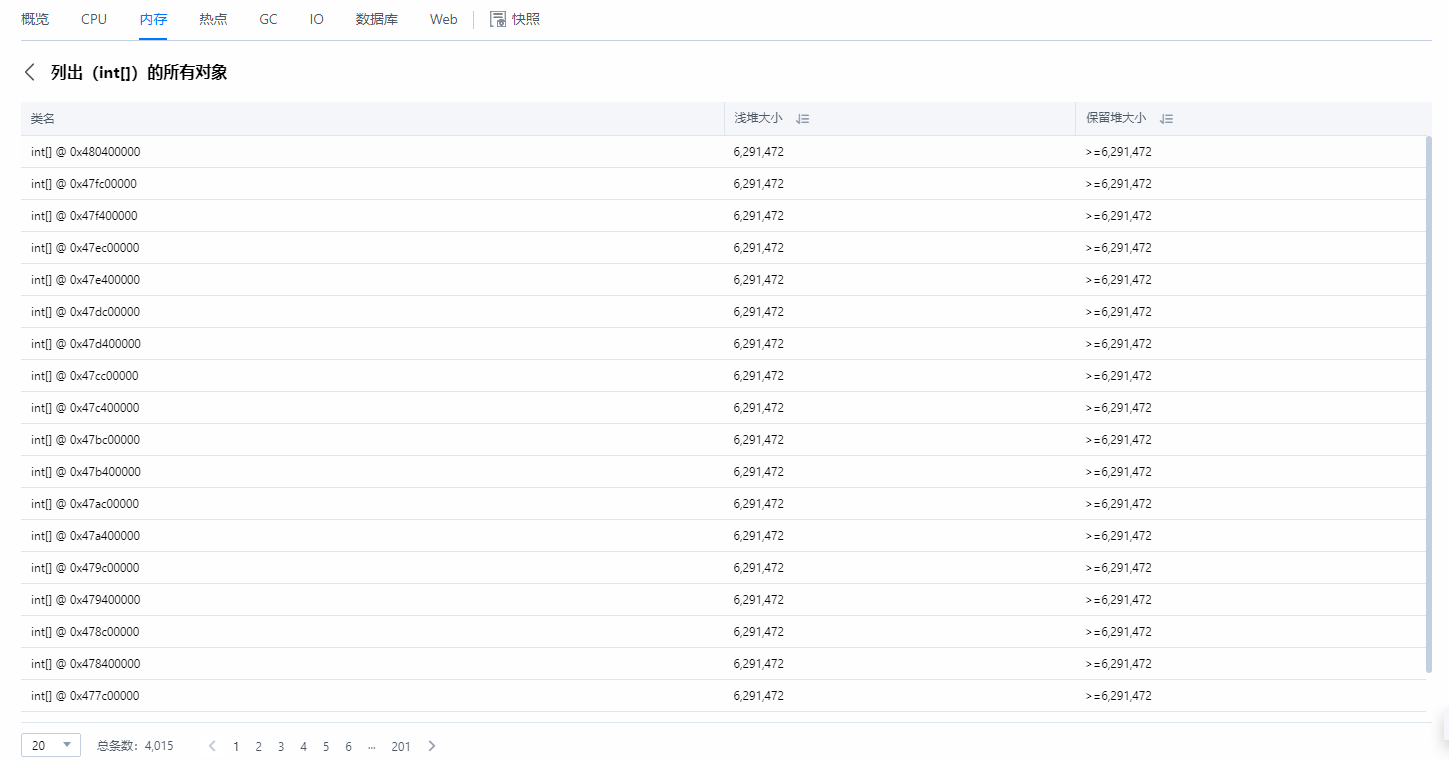This screenshot has width=1449, height=760.
Task: Click shallow size value in 0x47b400000 row
Action: point(758,472)
